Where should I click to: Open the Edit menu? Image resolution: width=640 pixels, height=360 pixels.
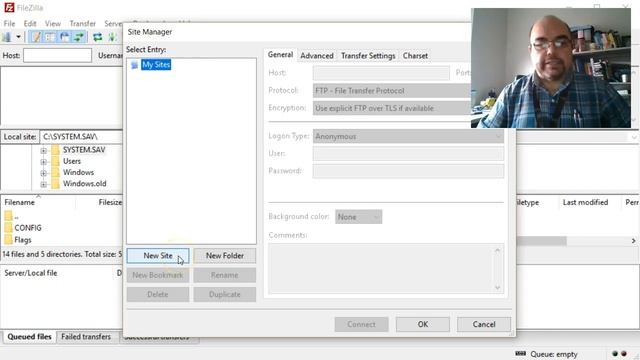pos(30,24)
